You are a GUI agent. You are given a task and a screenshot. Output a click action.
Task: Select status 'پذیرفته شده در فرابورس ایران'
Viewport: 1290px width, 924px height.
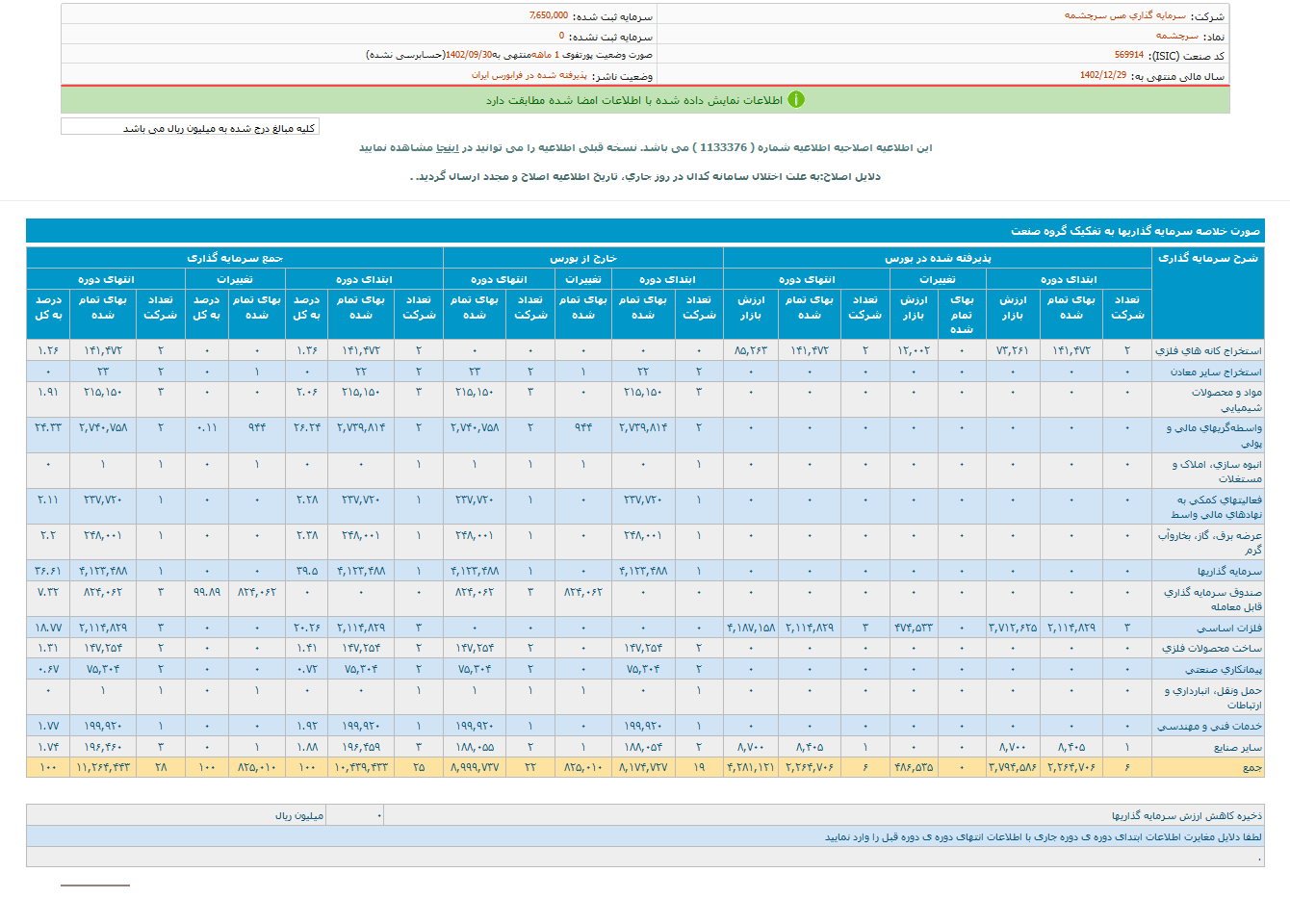tap(529, 75)
